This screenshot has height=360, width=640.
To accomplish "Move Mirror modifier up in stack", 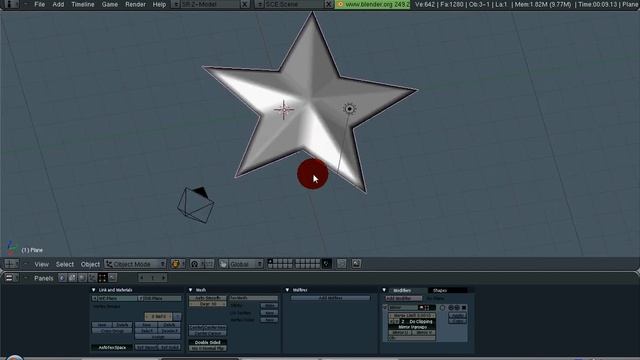I will point(451,307).
